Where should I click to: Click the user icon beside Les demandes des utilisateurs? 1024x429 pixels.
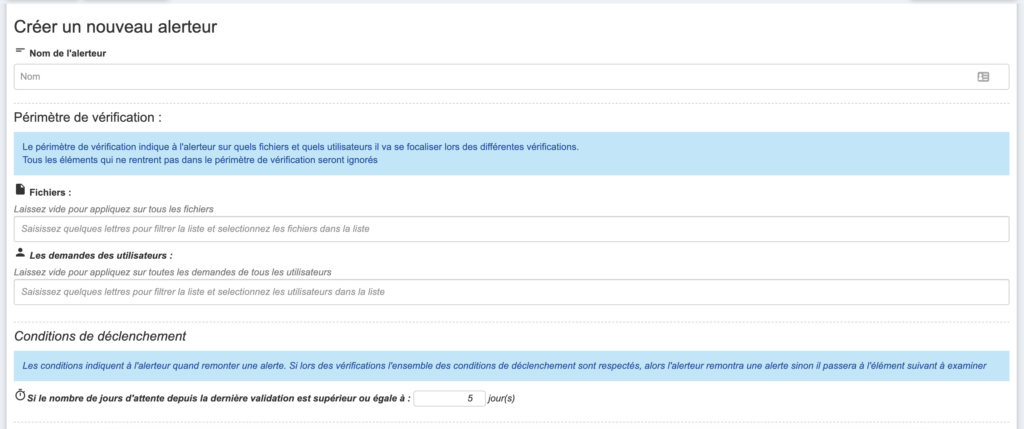click(20, 253)
